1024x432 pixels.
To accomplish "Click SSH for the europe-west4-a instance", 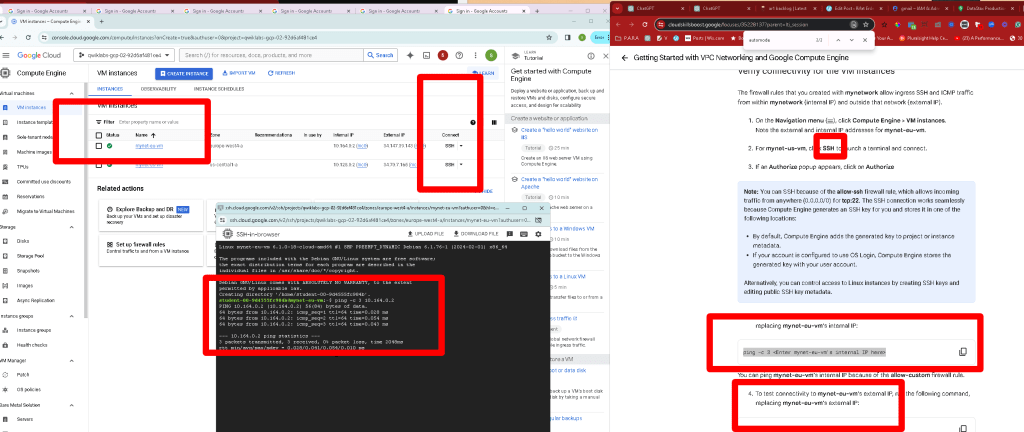I will pos(449,146).
